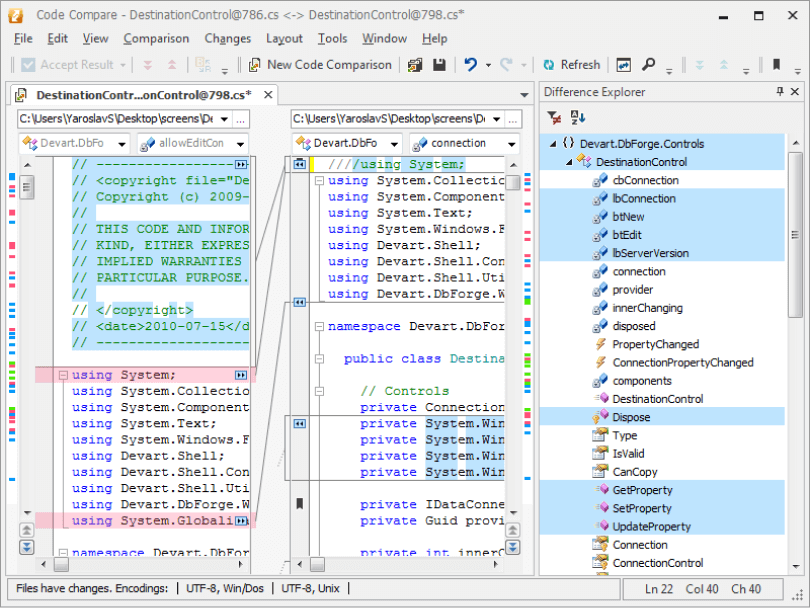
Task: Open the document tab list dropdown
Action: point(524,95)
